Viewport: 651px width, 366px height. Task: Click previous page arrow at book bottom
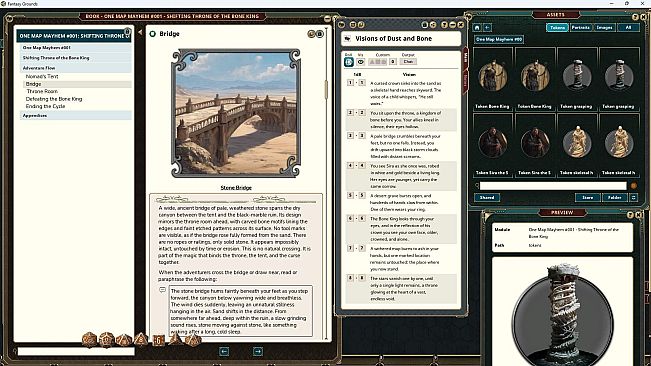(224, 351)
